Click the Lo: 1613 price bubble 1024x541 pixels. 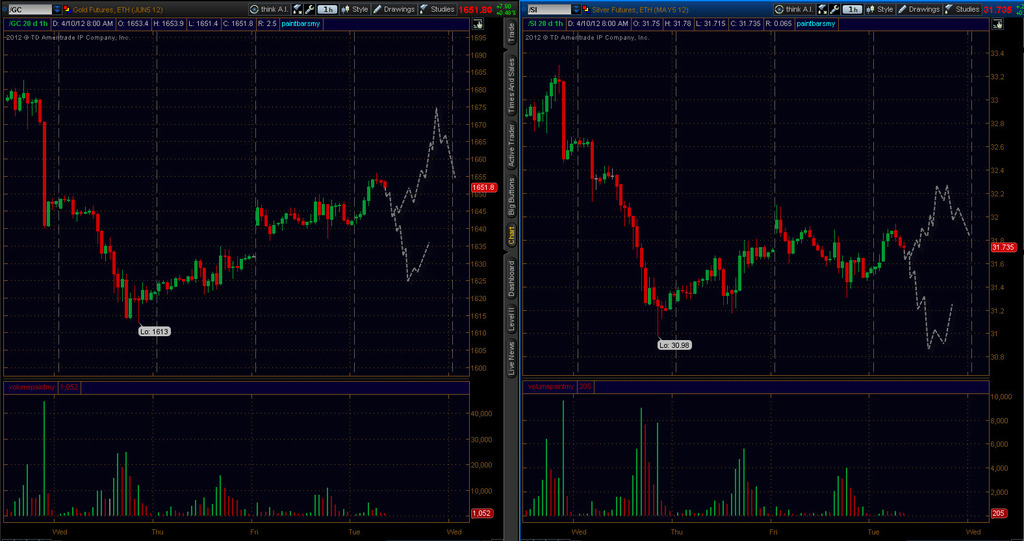154,331
